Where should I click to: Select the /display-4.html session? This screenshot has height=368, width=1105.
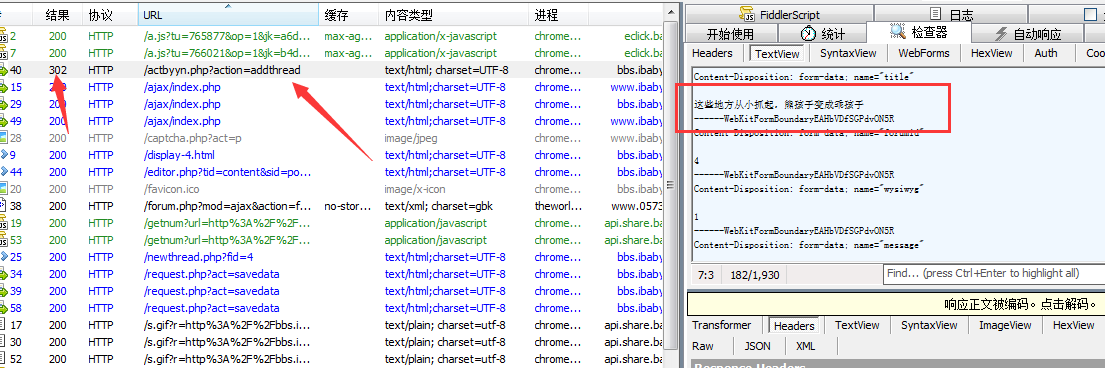click(331, 155)
